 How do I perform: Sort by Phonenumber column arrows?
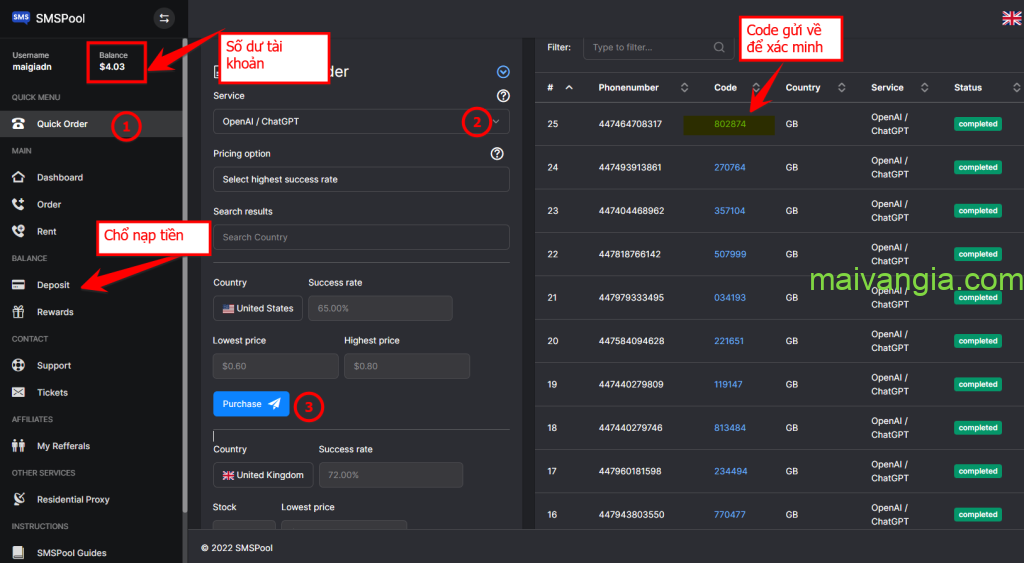click(x=684, y=88)
